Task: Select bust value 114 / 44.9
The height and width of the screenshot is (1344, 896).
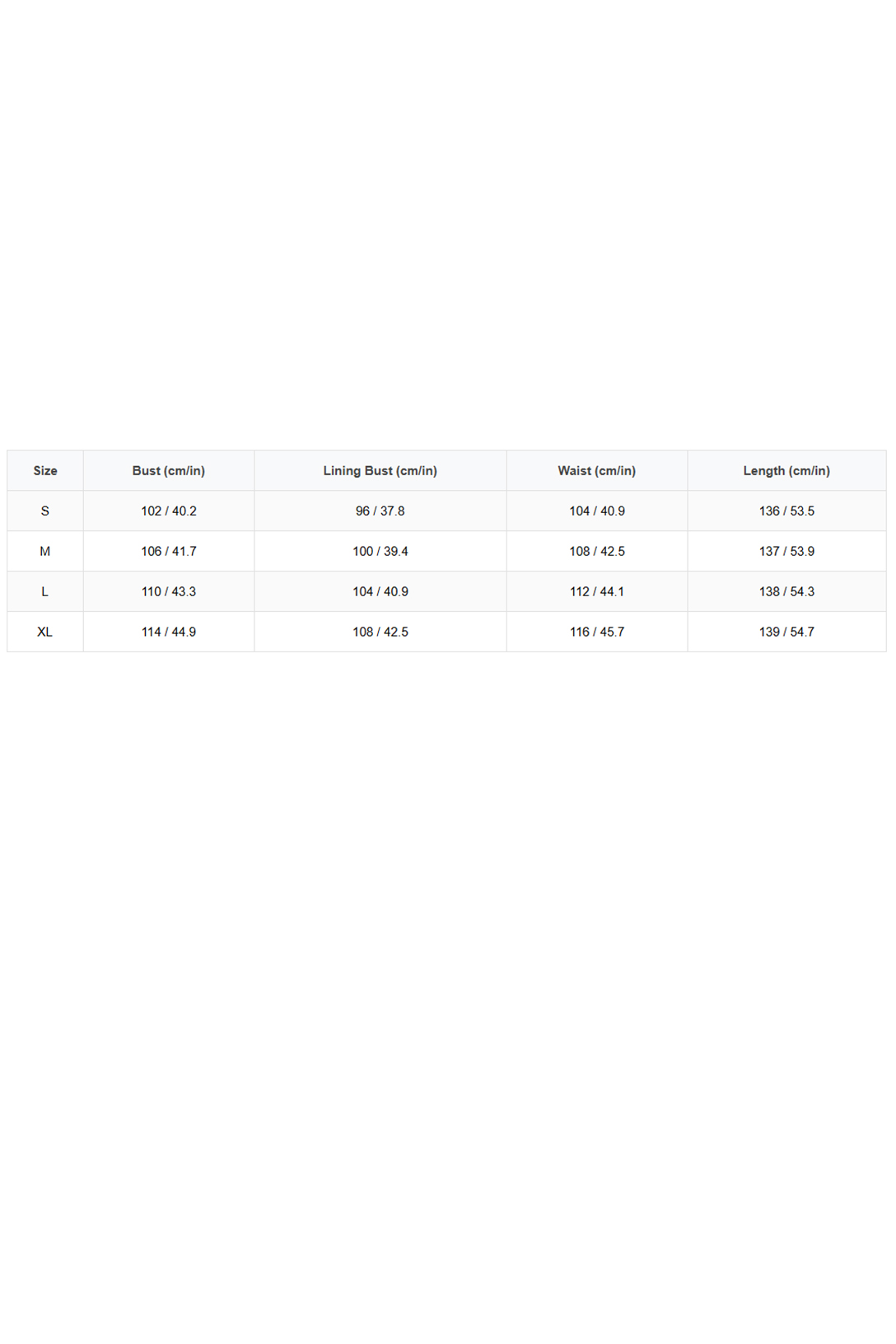Action: 169,632
